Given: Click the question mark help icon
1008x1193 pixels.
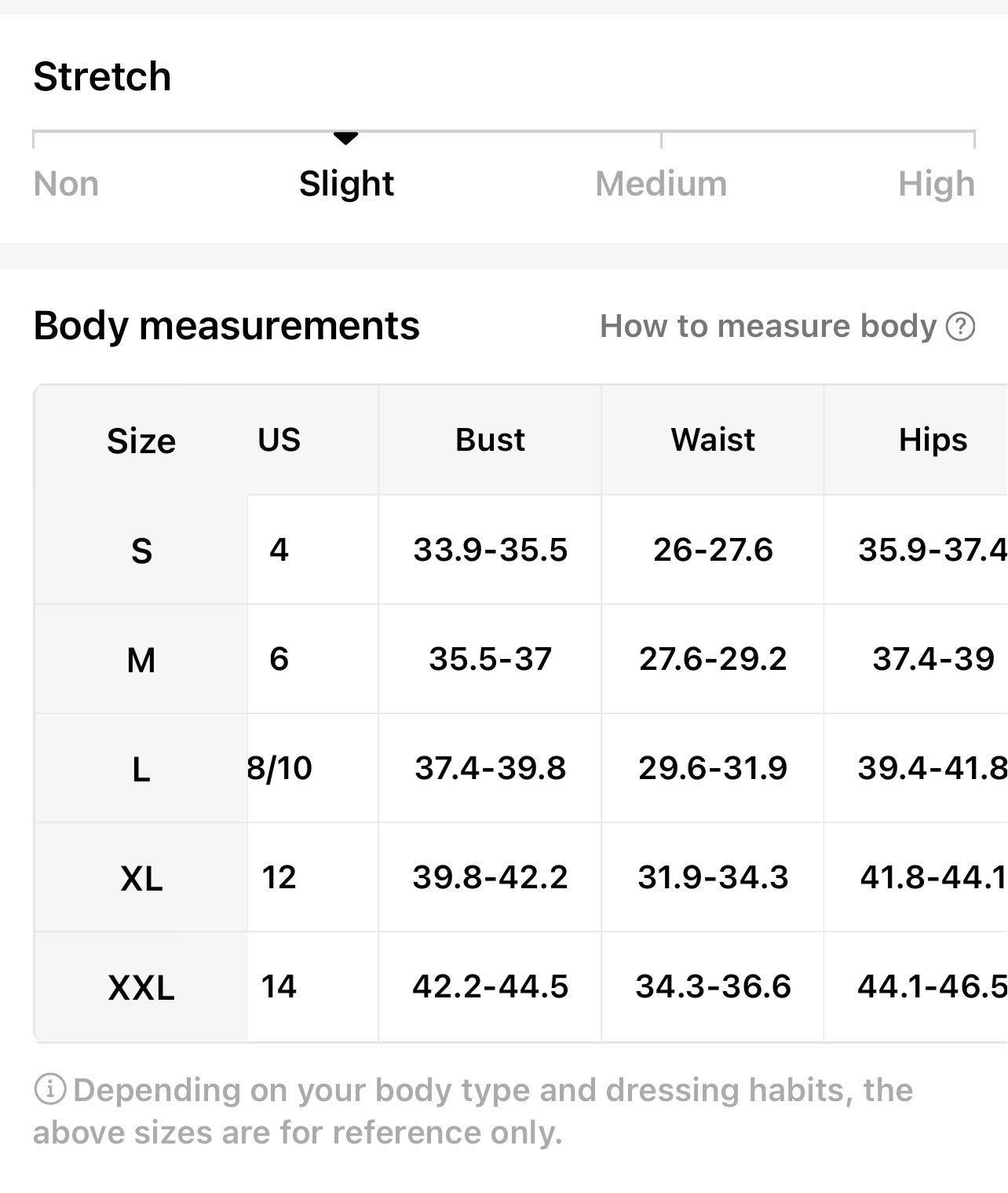Looking at the screenshot, I should (x=960, y=326).
